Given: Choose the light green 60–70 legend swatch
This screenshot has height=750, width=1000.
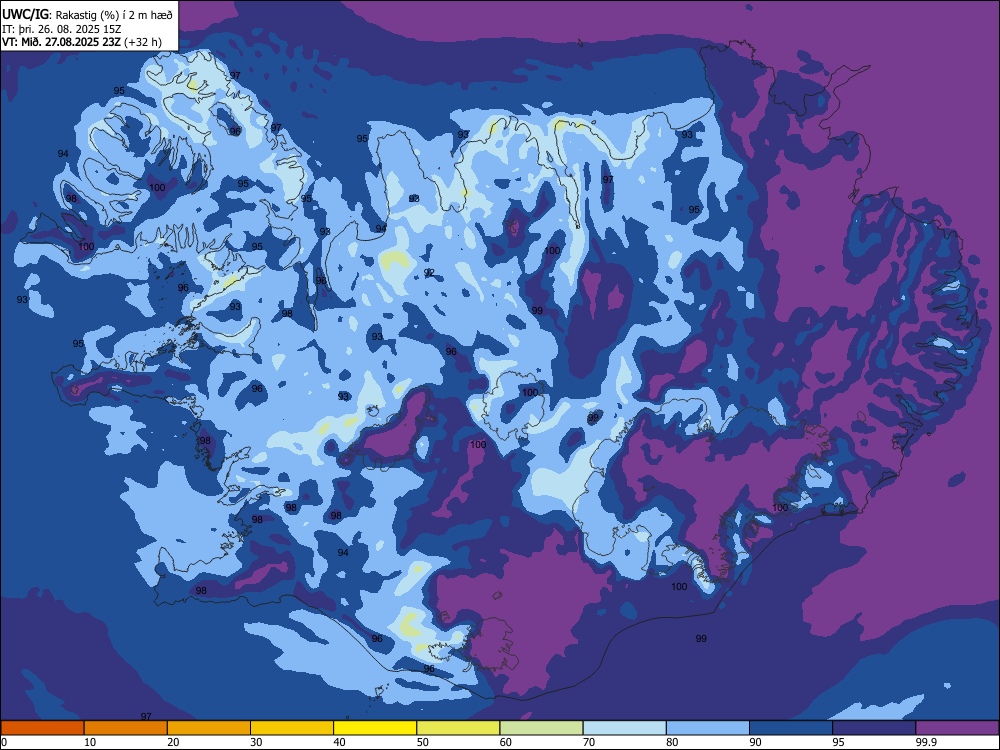Looking at the screenshot, I should coord(541,728).
